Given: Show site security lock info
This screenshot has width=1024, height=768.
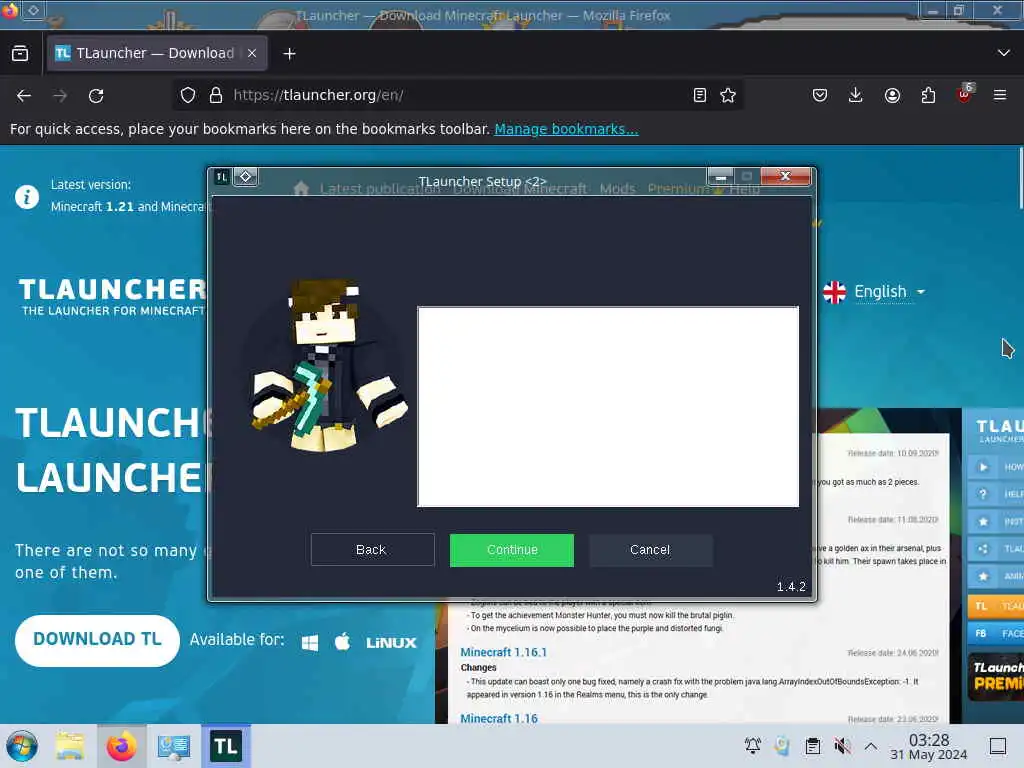Looking at the screenshot, I should [x=216, y=95].
